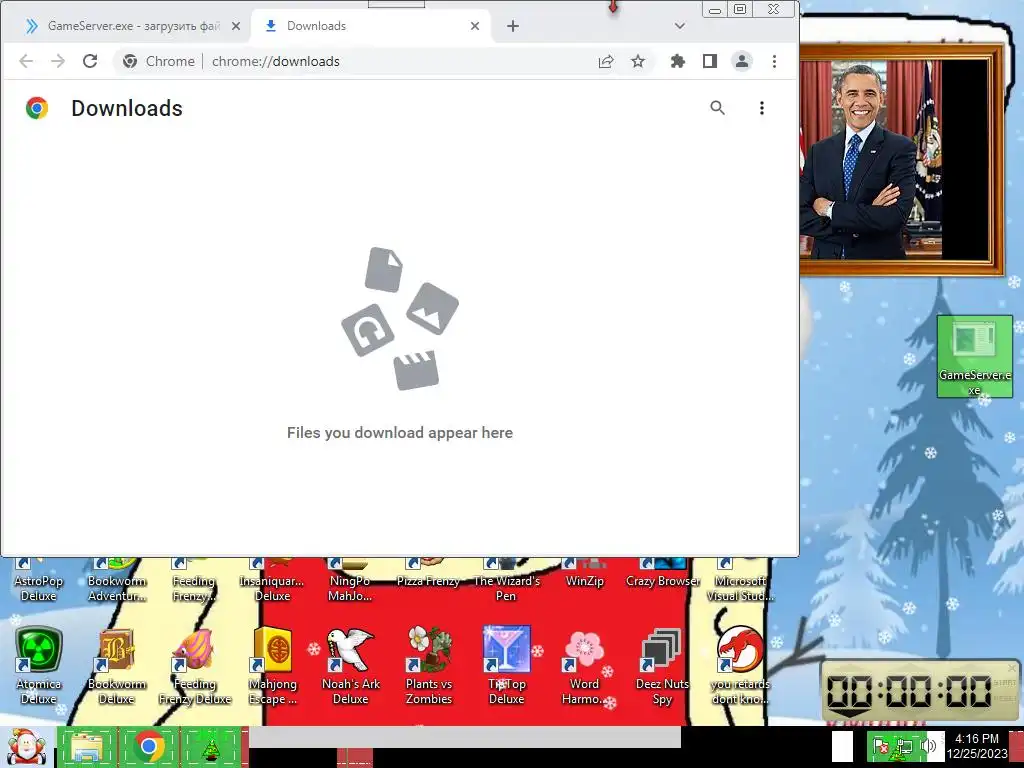The height and width of the screenshot is (768, 1024).
Task: Click the Chrome logo beside Downloads heading
Action: point(37,108)
